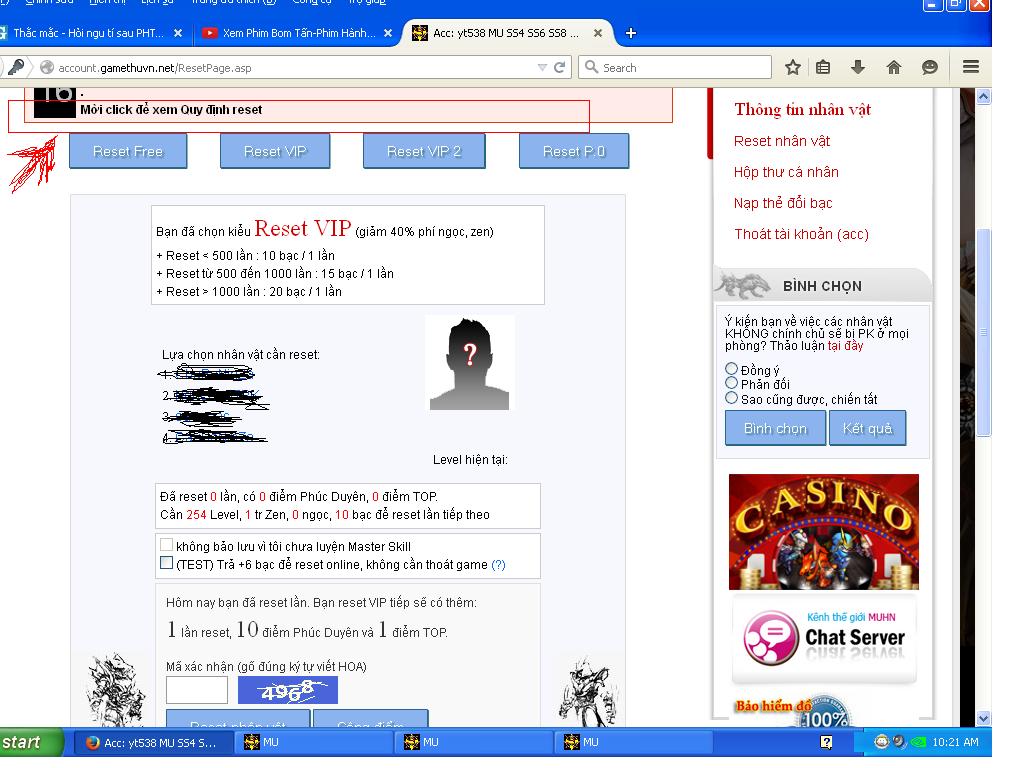Click the magnifier icon in the search box
The image size is (1024, 768).
tap(591, 67)
